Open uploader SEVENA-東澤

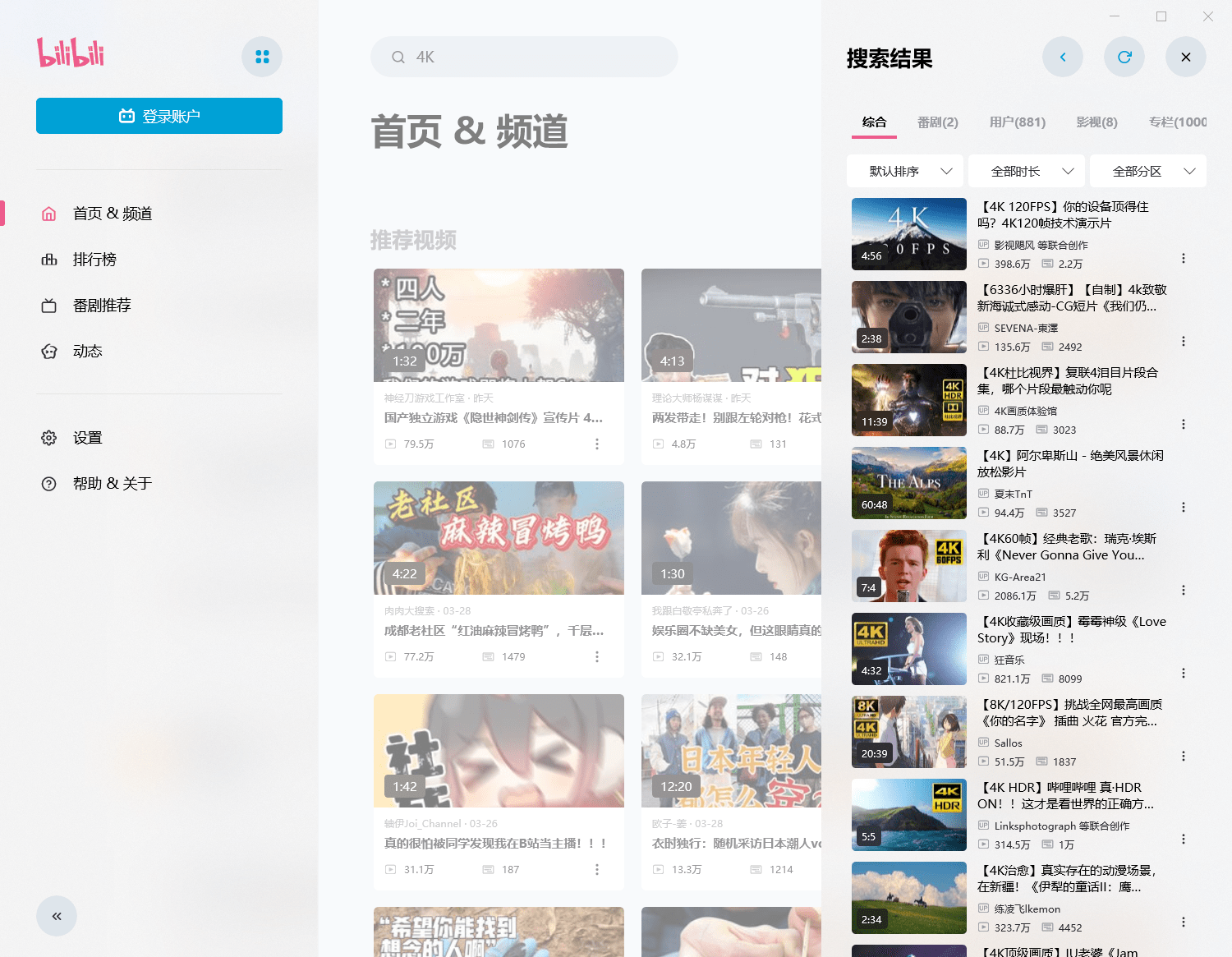tap(1026, 328)
